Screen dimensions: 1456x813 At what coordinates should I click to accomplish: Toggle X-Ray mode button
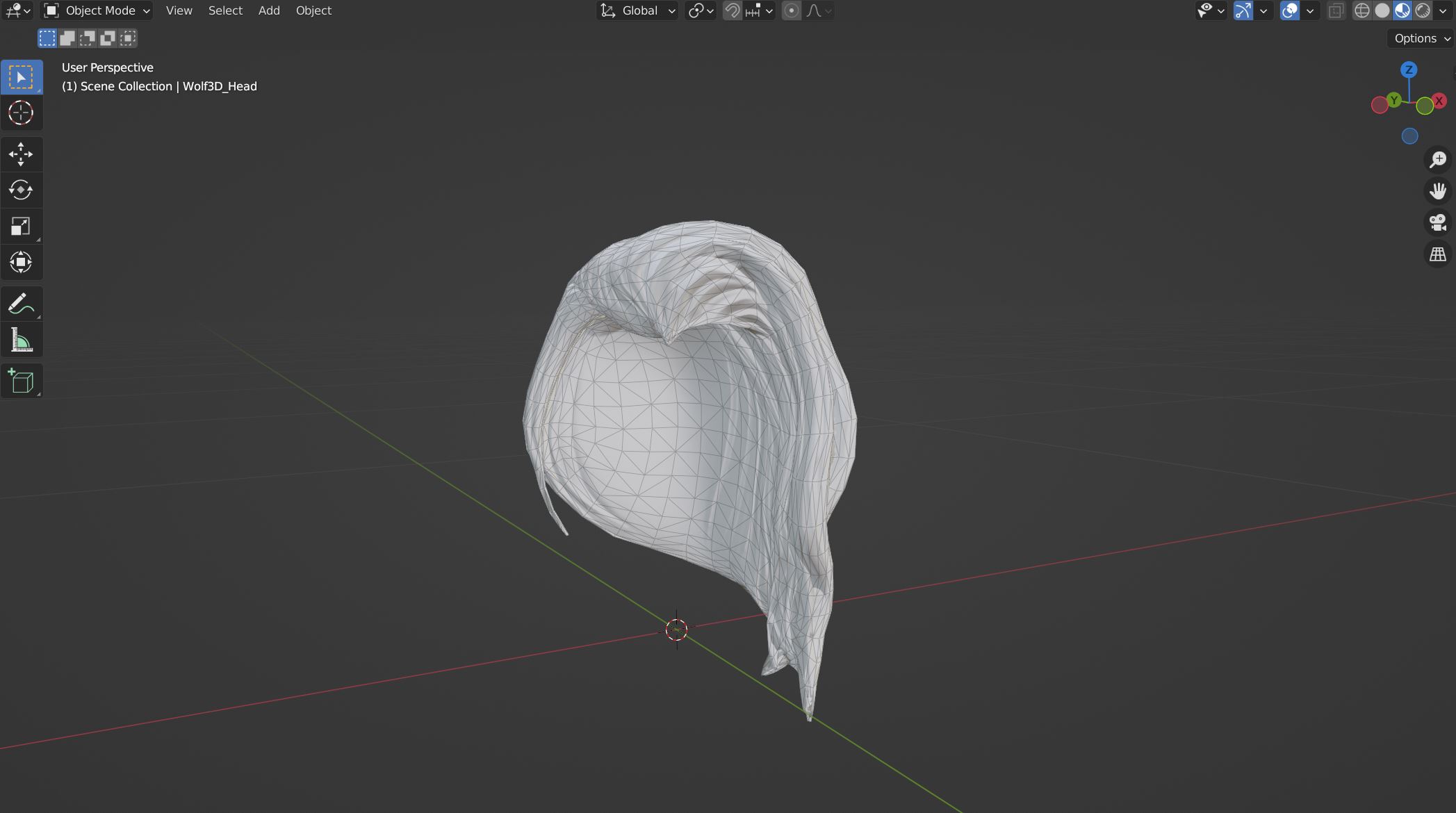tap(1336, 10)
